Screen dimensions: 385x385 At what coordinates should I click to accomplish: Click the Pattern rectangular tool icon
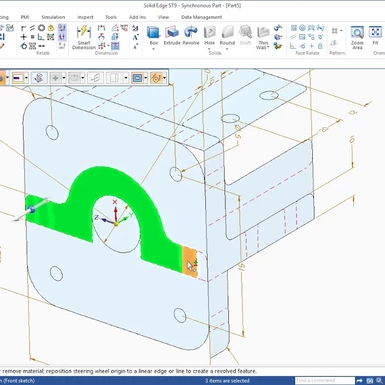334,31
